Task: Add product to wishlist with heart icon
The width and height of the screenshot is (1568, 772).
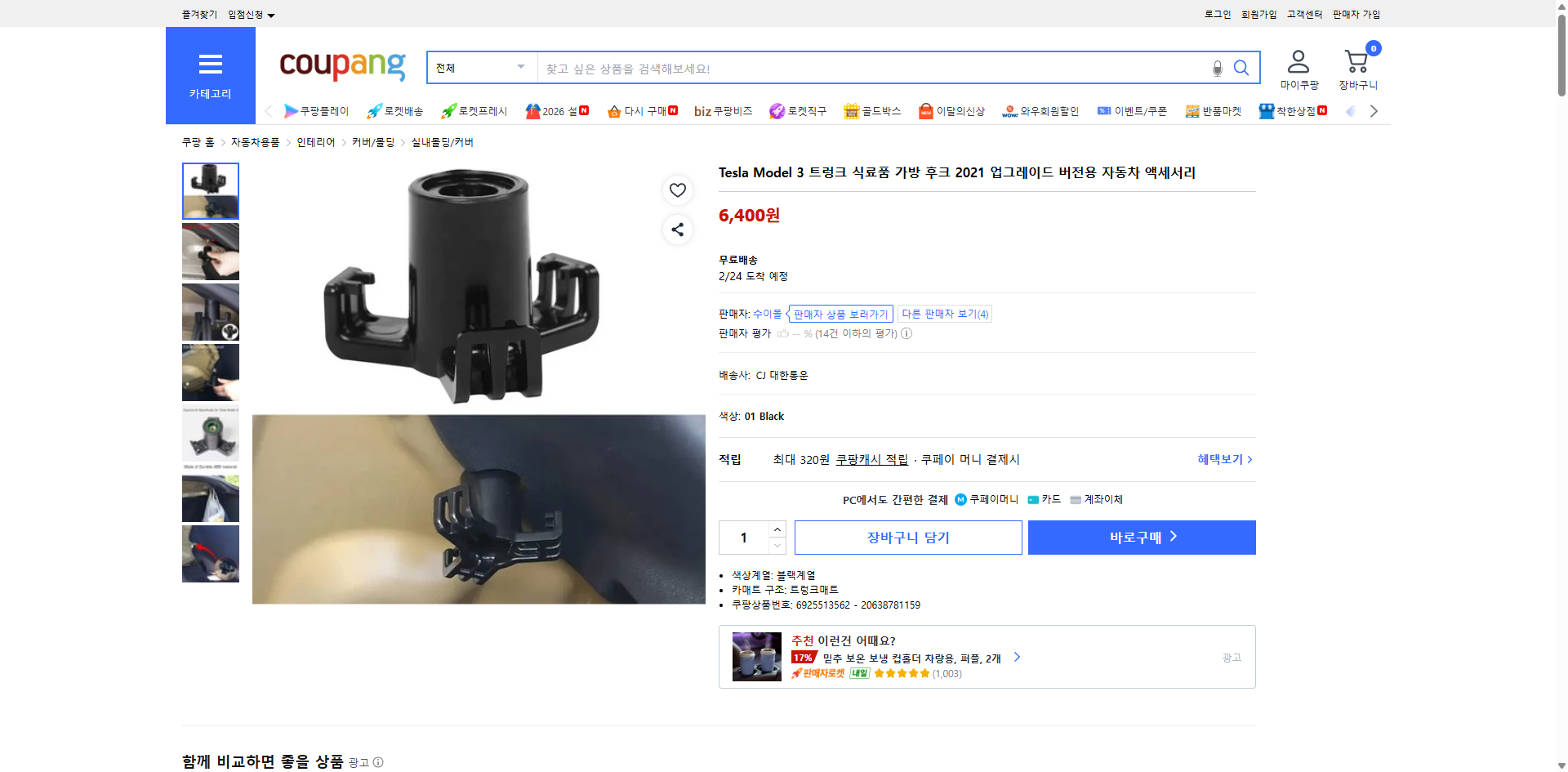Action: click(x=677, y=190)
